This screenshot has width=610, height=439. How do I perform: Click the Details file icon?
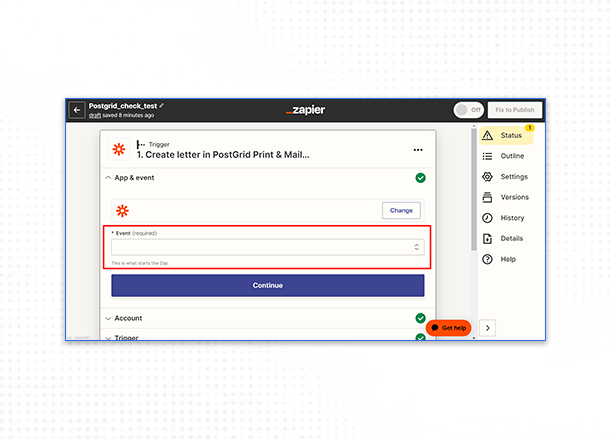click(487, 239)
